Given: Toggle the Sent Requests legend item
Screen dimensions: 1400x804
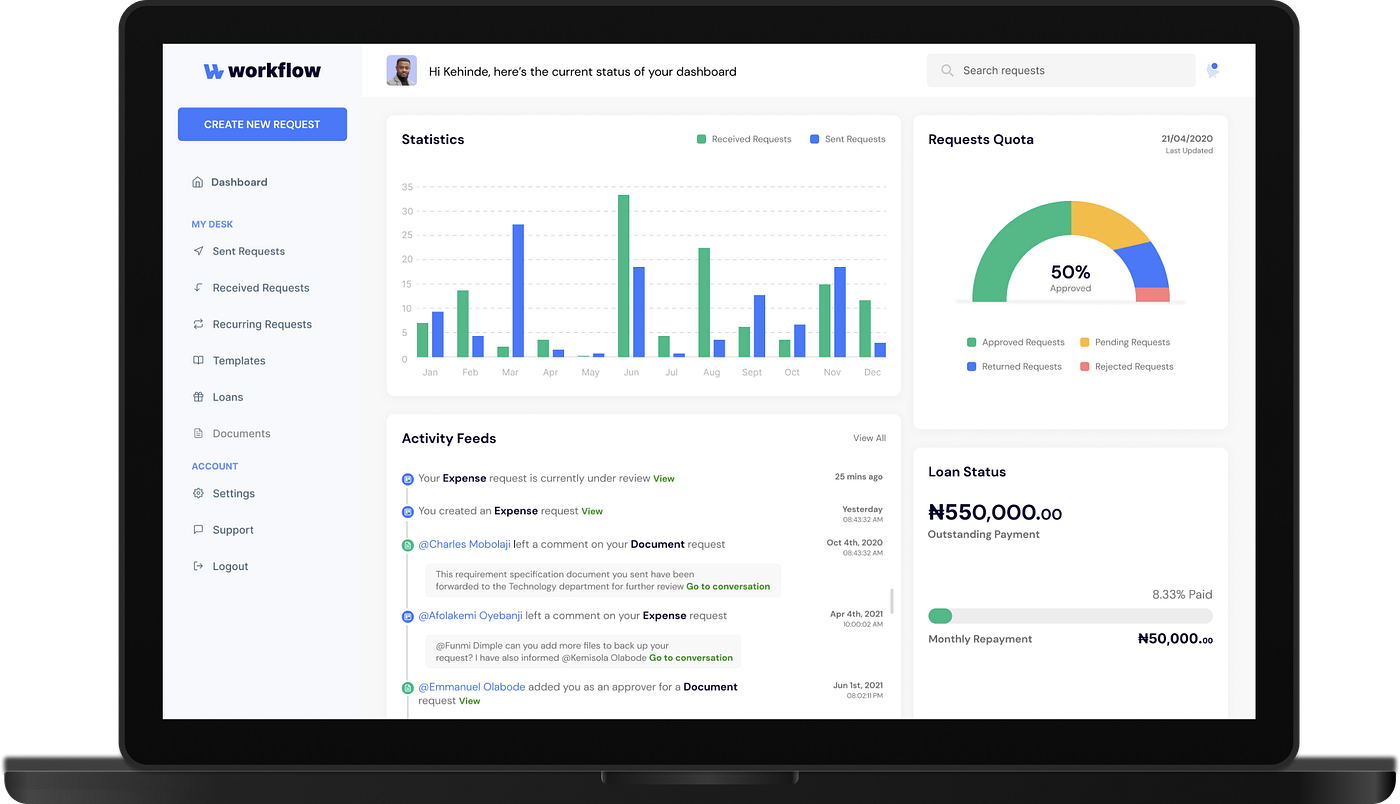Looking at the screenshot, I should (x=847, y=139).
